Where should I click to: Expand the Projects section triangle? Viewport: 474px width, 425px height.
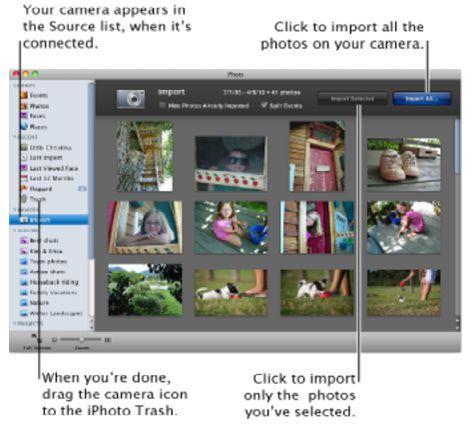coord(14,323)
